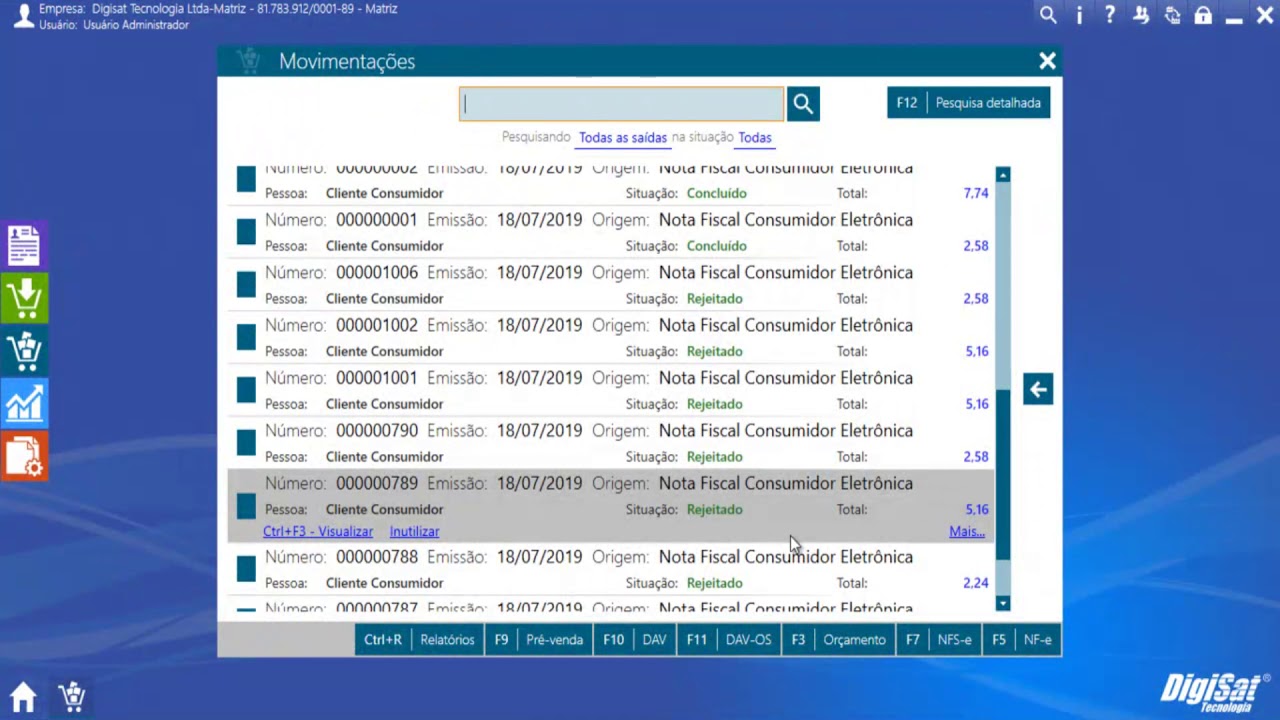Screen dimensions: 1280x720
Task: Open the F7 NFS-e button
Action: pos(938,640)
